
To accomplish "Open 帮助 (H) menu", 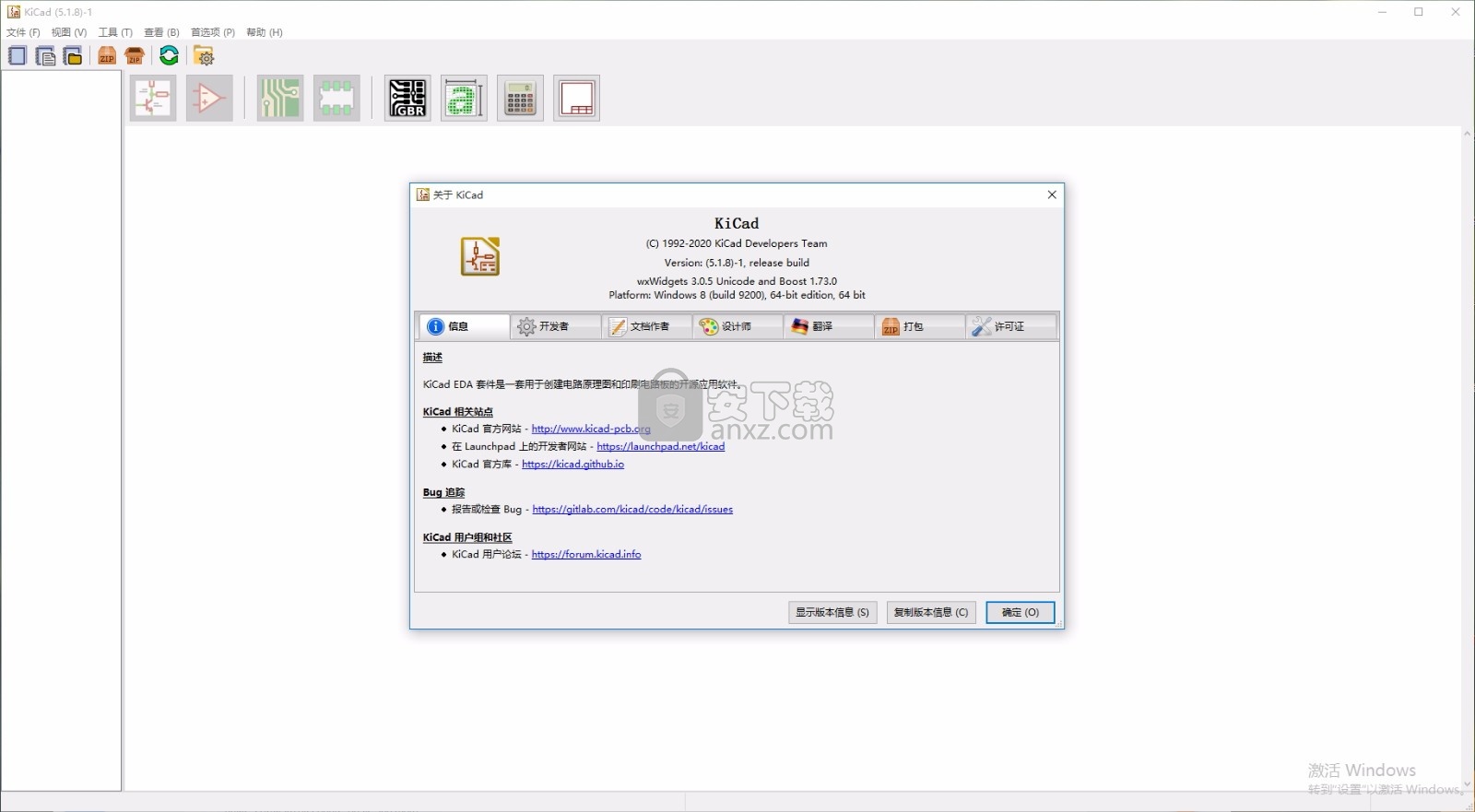I will [x=265, y=32].
